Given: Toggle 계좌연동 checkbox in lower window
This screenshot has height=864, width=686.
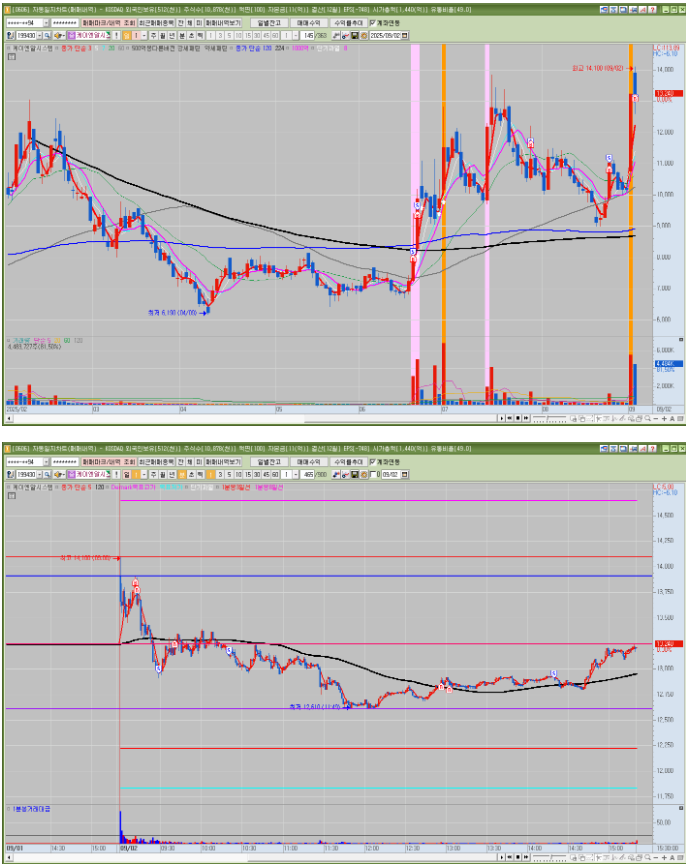Looking at the screenshot, I should click(373, 462).
